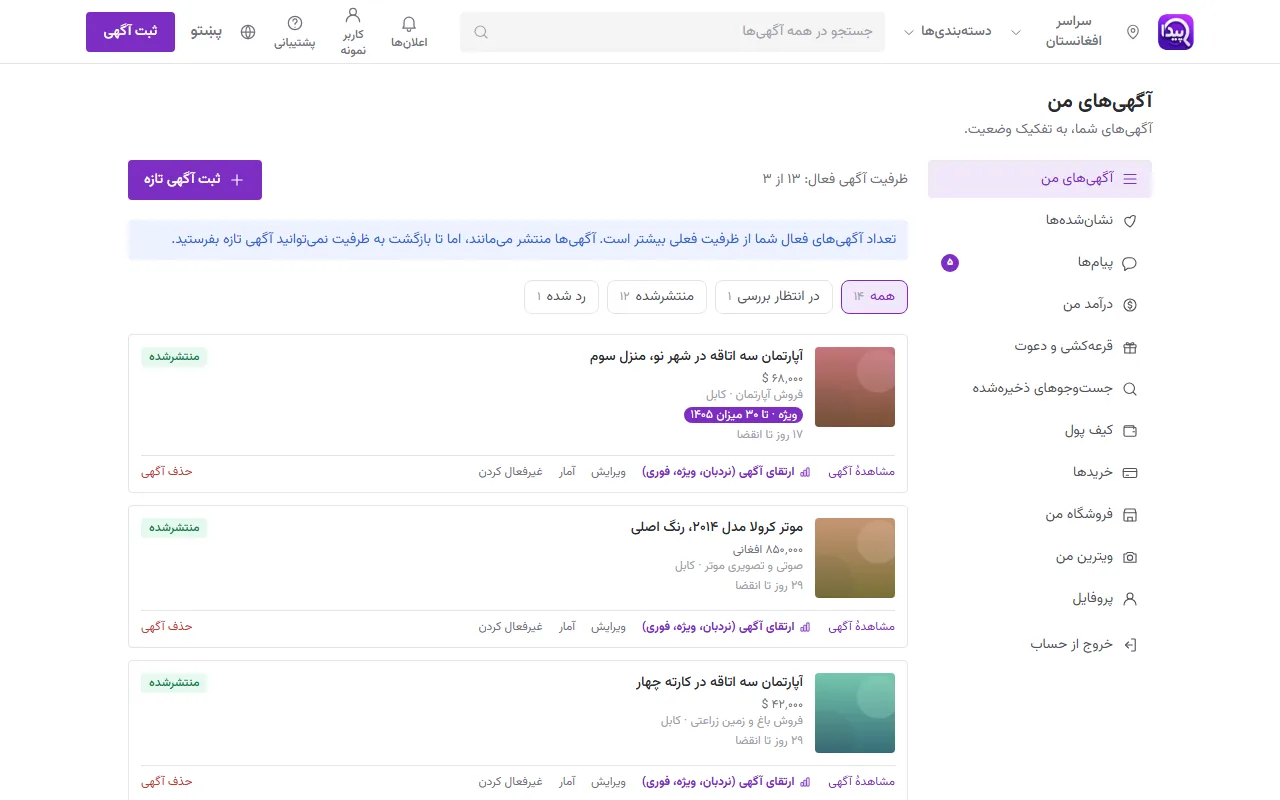Open فروشگاه من in sidebar
1280x800 pixels.
1040,514
